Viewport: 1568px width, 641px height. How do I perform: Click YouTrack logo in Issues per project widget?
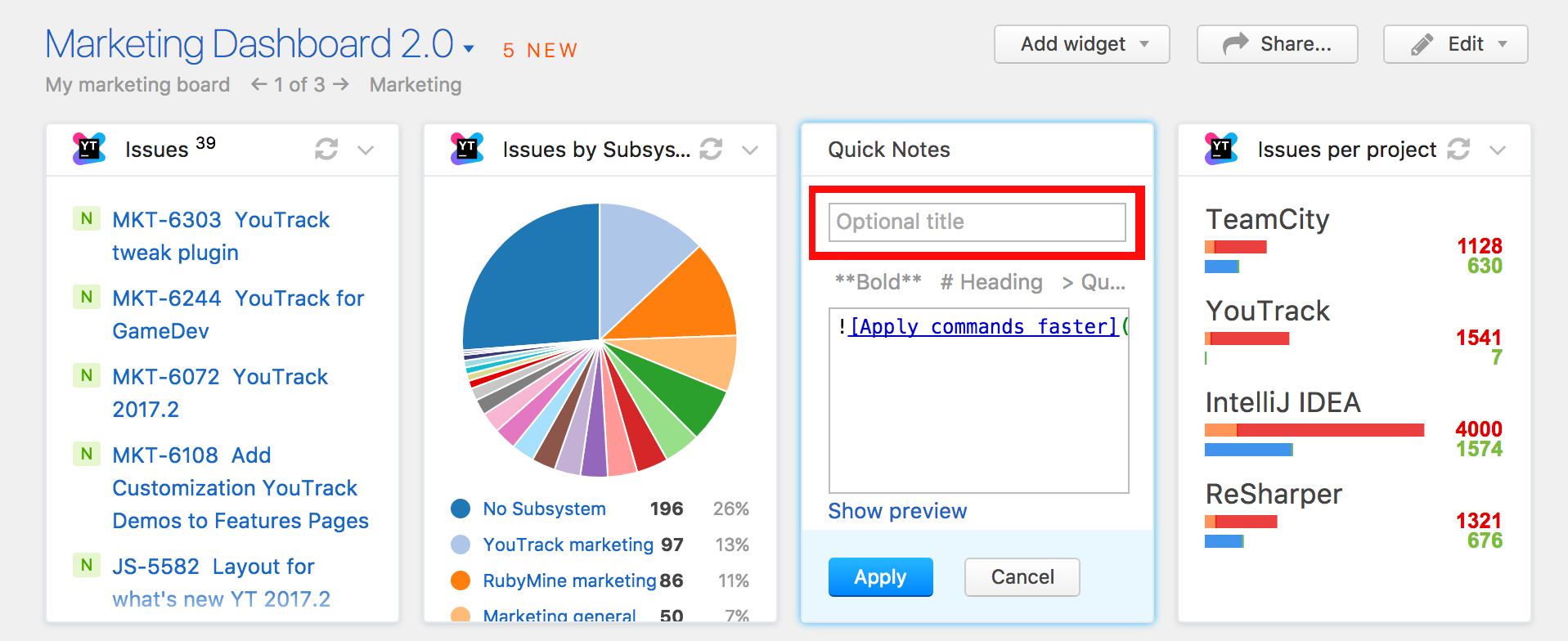pyautogui.click(x=1221, y=149)
